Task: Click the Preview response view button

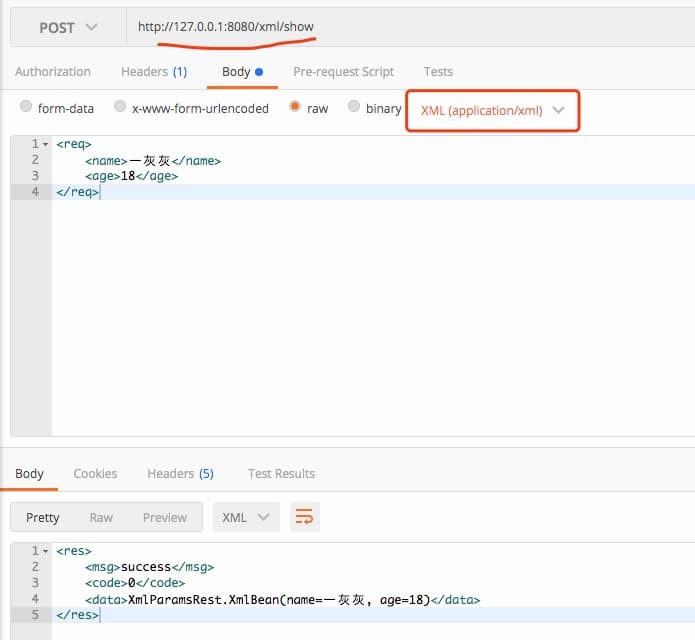Action: pyautogui.click(x=164, y=517)
